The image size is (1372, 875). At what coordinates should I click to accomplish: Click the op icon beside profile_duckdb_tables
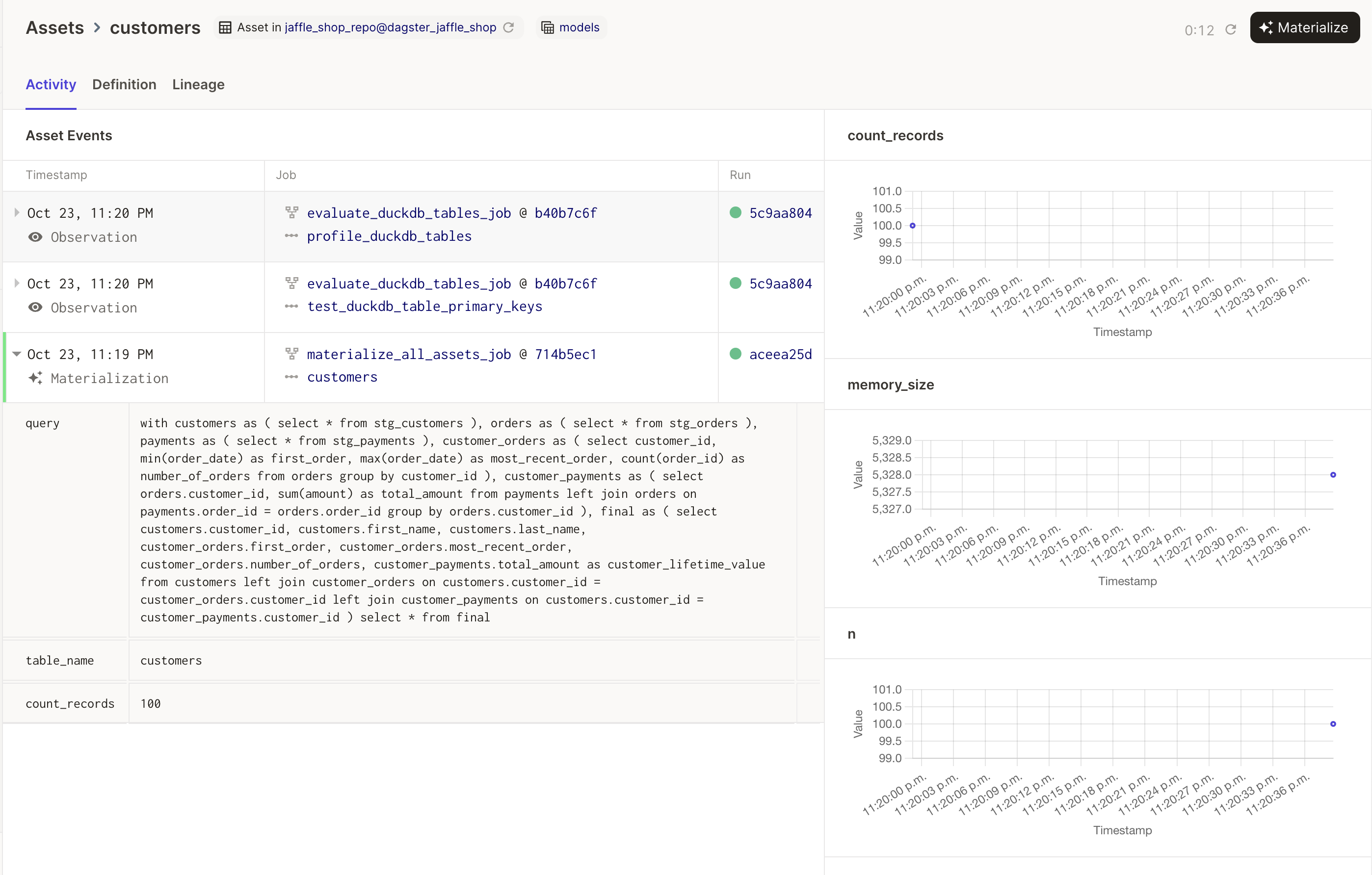click(291, 236)
